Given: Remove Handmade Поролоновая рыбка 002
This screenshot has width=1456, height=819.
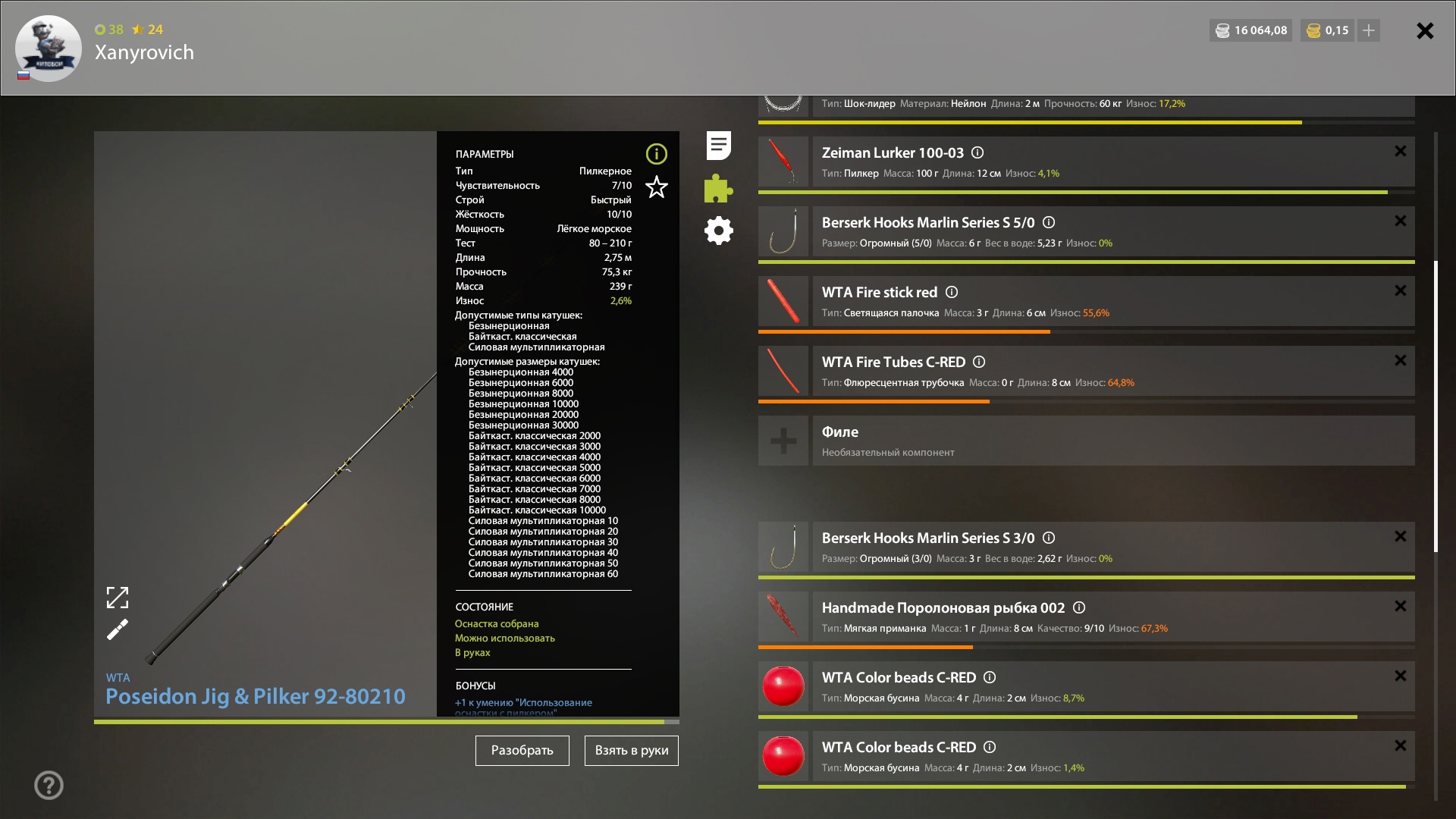Looking at the screenshot, I should click(1400, 607).
